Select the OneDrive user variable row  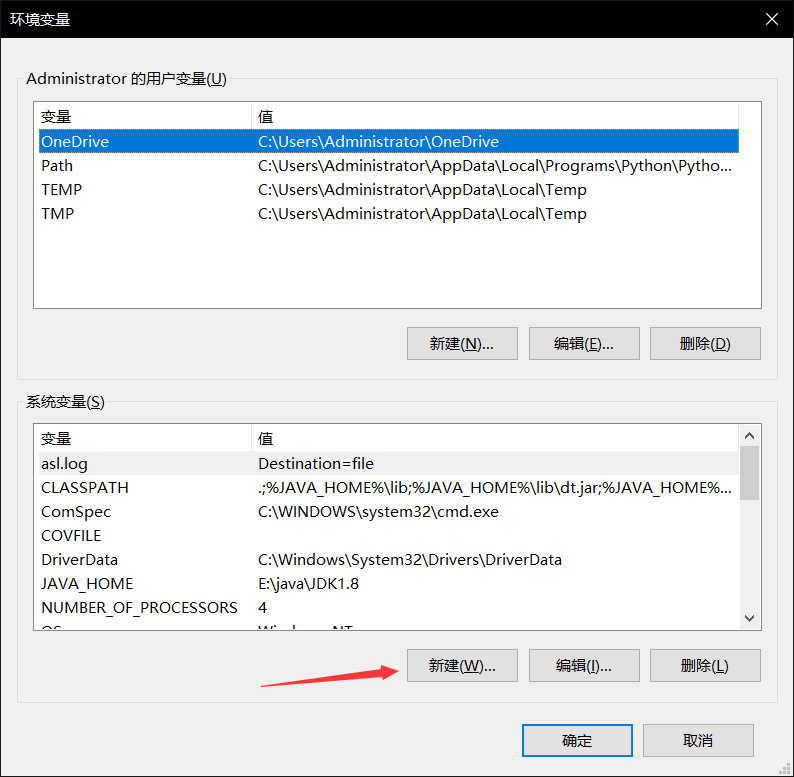[388, 141]
